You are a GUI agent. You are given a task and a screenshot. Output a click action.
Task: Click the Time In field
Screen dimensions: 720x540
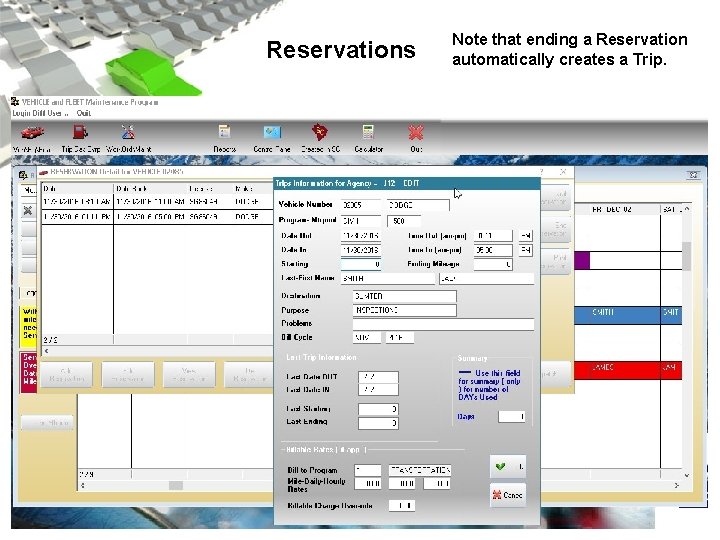coord(493,250)
